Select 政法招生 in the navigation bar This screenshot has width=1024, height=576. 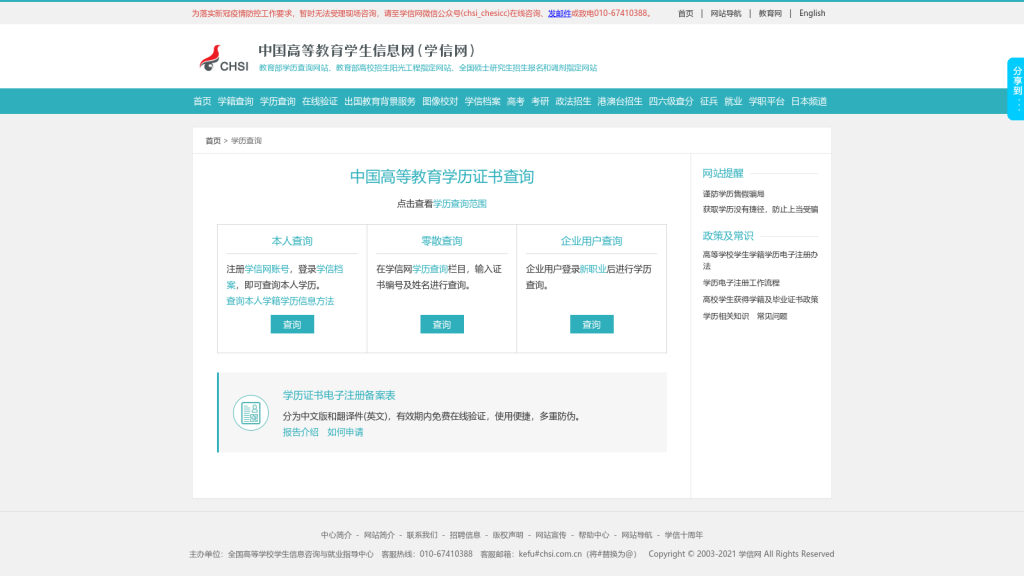click(573, 101)
